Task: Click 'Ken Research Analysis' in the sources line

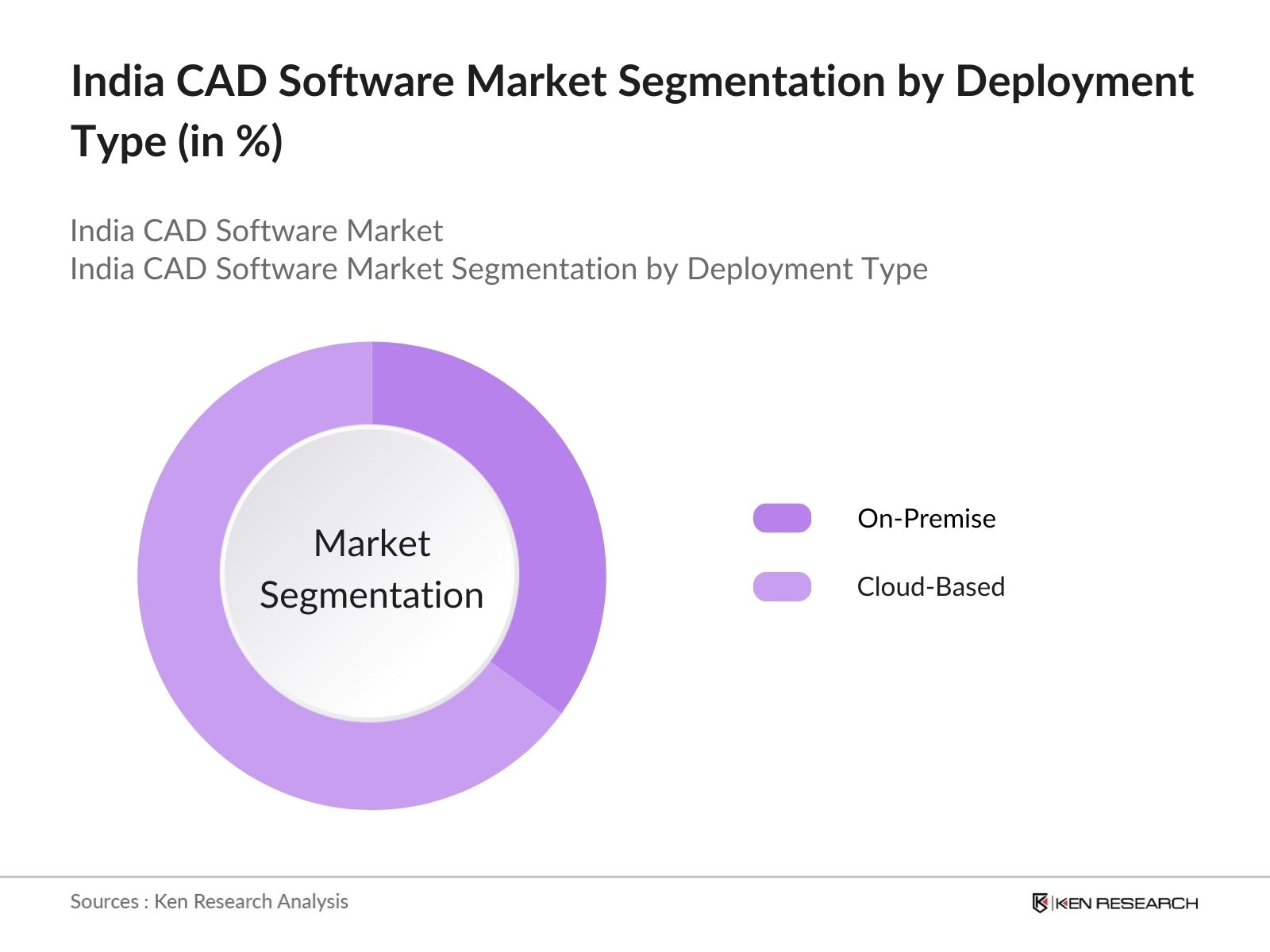Action: [x=251, y=901]
